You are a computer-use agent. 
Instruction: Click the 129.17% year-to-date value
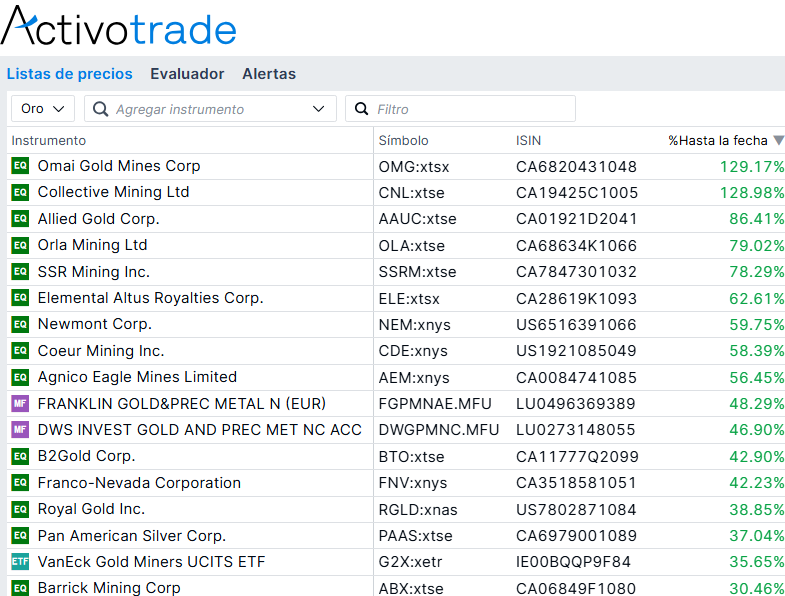coord(752,167)
